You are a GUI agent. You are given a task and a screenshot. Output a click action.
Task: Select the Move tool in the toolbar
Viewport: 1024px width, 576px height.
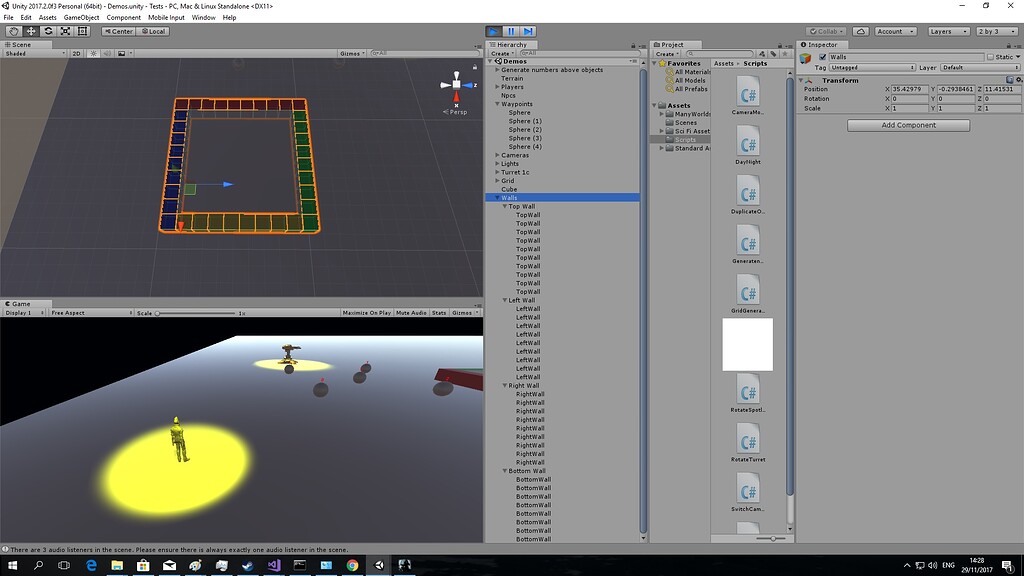[x=31, y=31]
